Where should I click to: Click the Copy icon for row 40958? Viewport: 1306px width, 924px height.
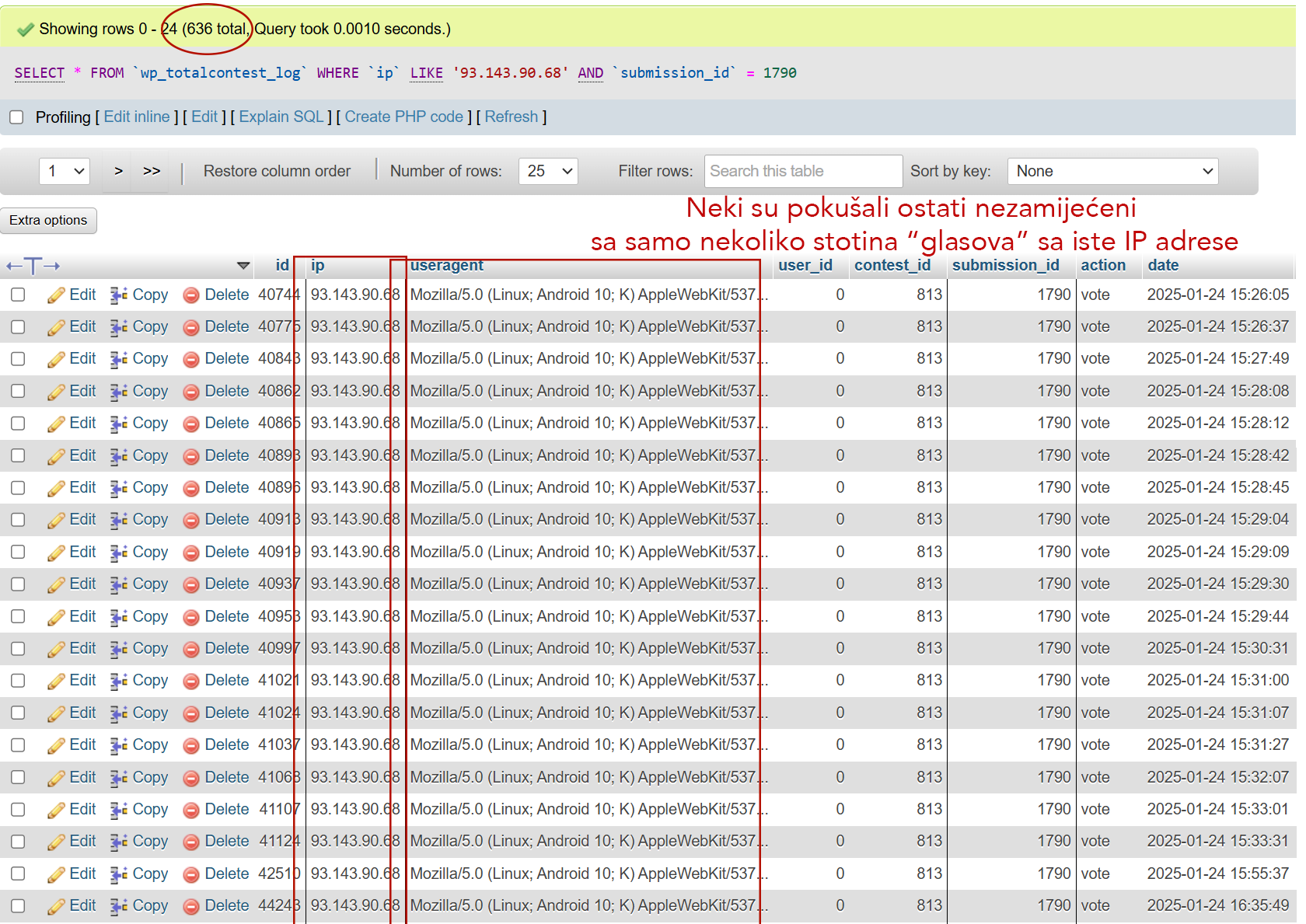click(x=119, y=617)
